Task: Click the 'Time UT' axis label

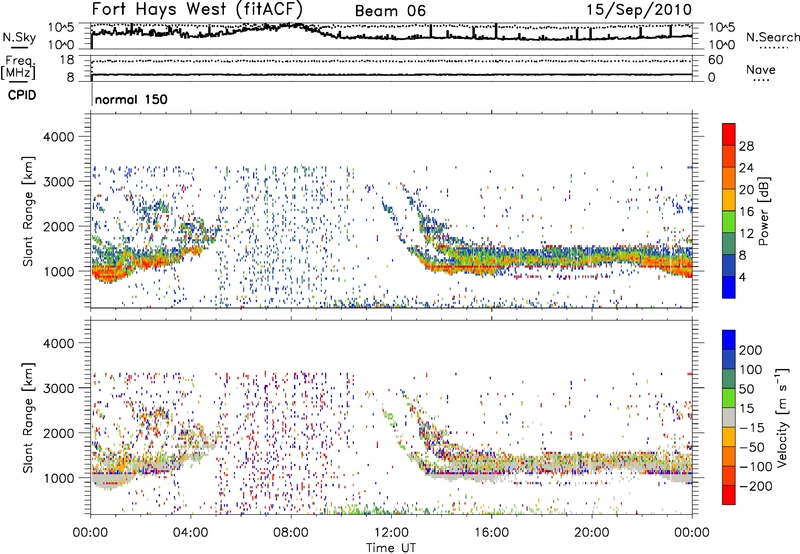Action: click(391, 548)
